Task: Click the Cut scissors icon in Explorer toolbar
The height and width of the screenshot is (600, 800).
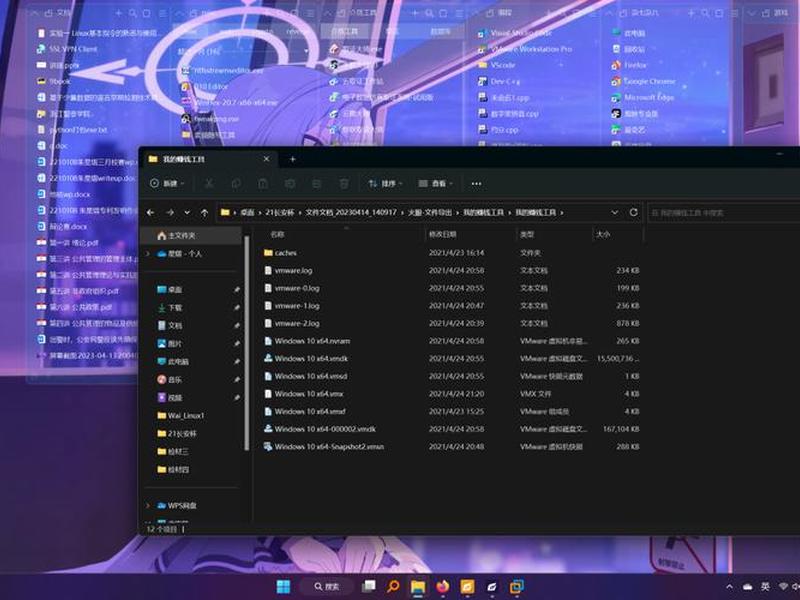Action: click(x=209, y=183)
